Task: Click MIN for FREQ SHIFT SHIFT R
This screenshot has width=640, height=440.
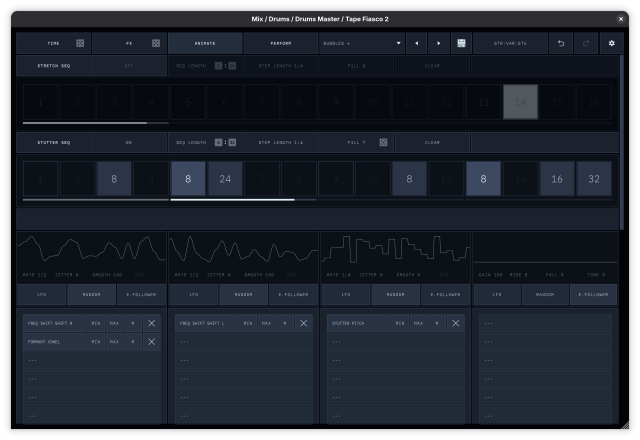Action: click(x=96, y=323)
